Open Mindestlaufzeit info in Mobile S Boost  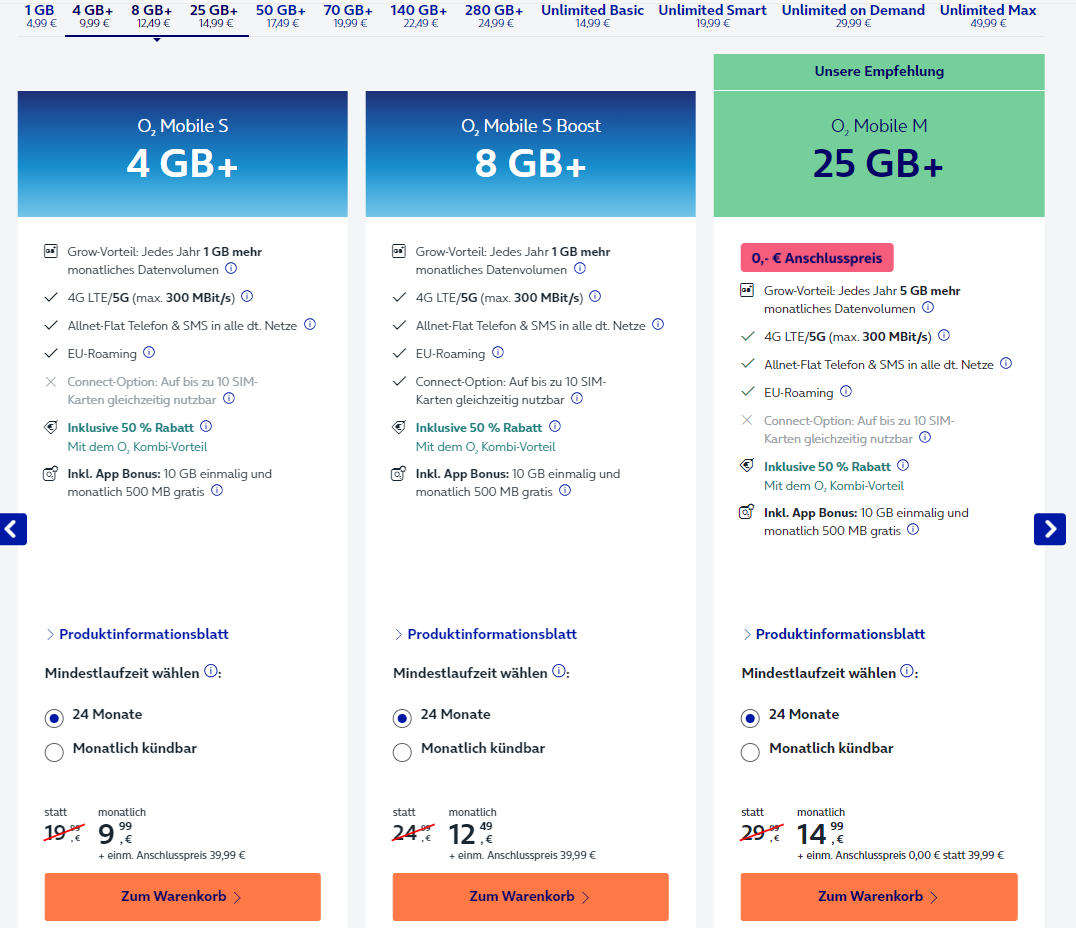(x=559, y=671)
